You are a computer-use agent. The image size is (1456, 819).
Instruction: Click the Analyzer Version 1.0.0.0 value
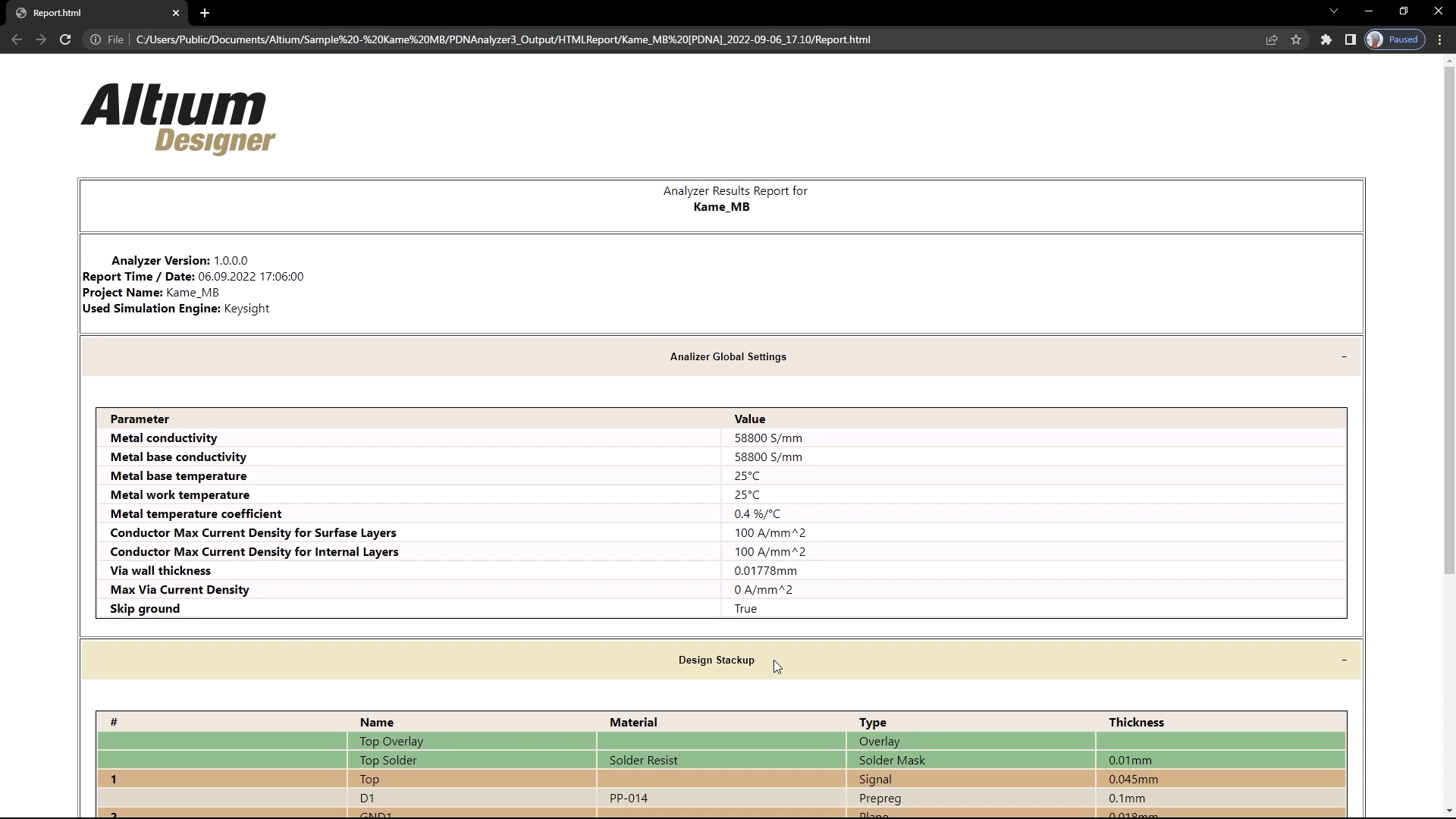pyautogui.click(x=231, y=260)
